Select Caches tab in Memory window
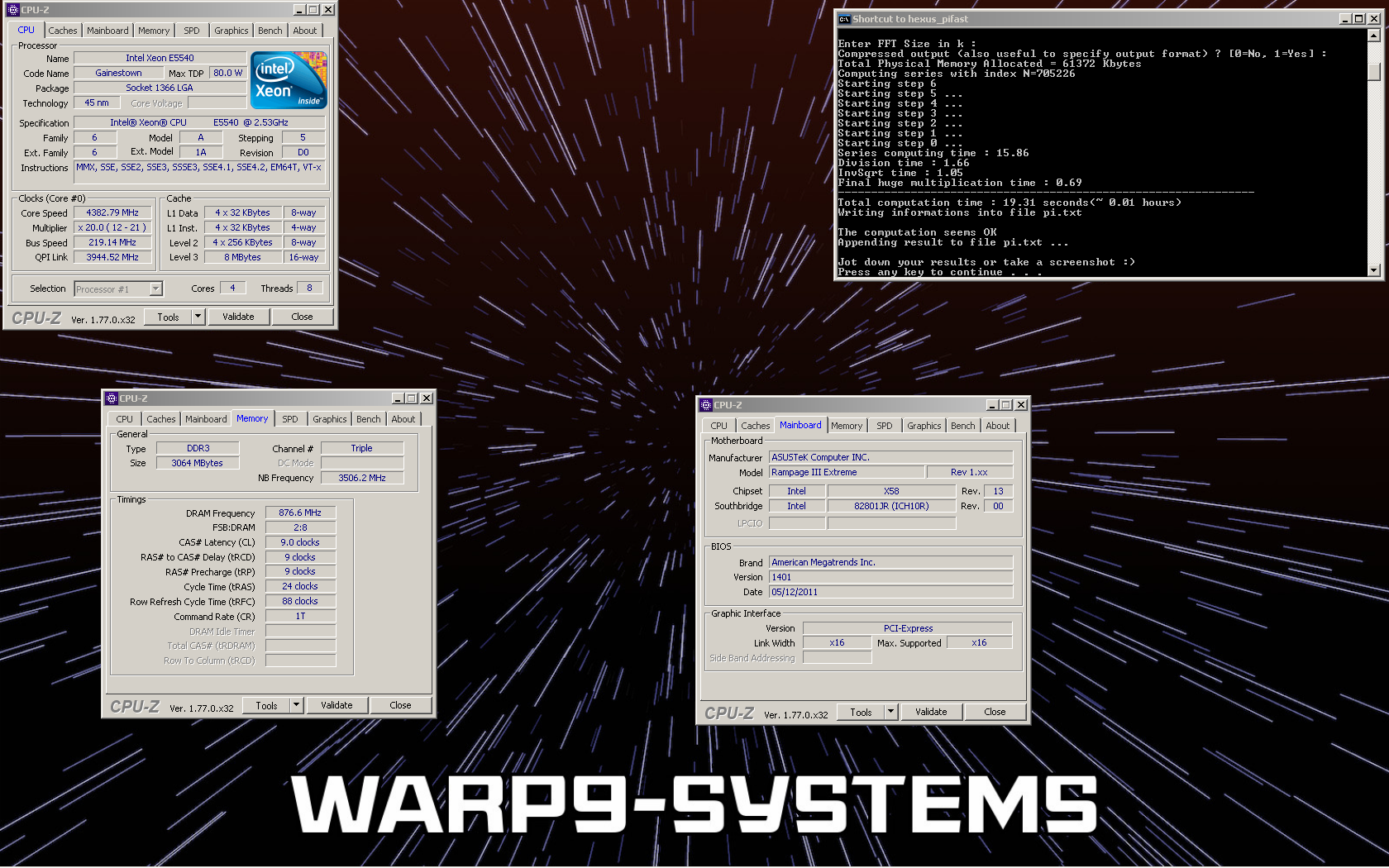Screen dimensions: 1389x868 tap(161, 419)
